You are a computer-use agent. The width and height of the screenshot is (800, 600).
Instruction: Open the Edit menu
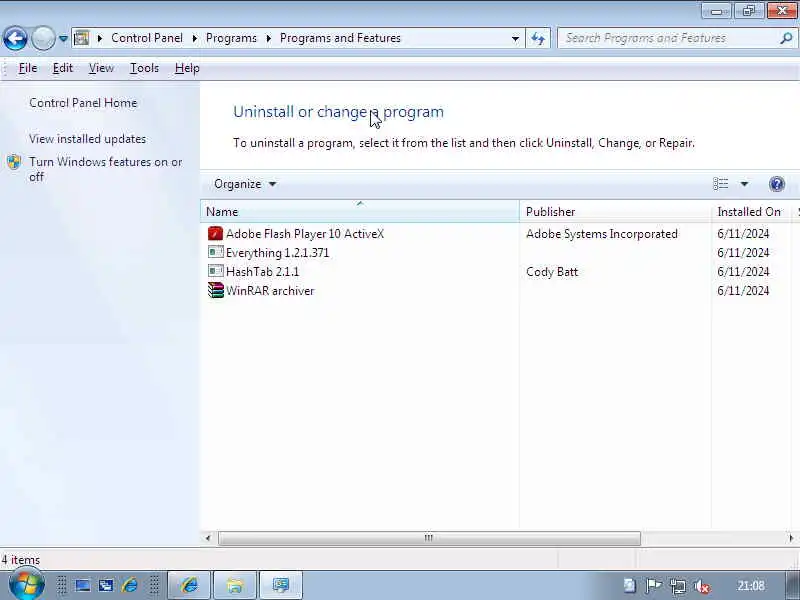tap(63, 68)
